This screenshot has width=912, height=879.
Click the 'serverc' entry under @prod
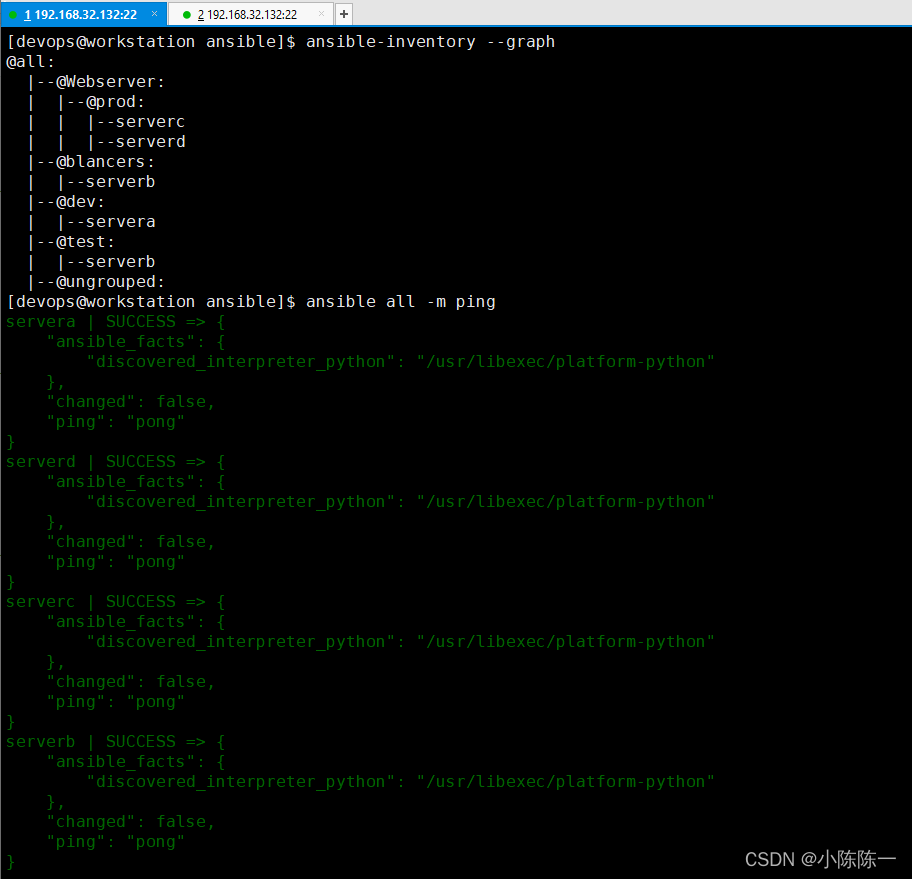click(150, 122)
